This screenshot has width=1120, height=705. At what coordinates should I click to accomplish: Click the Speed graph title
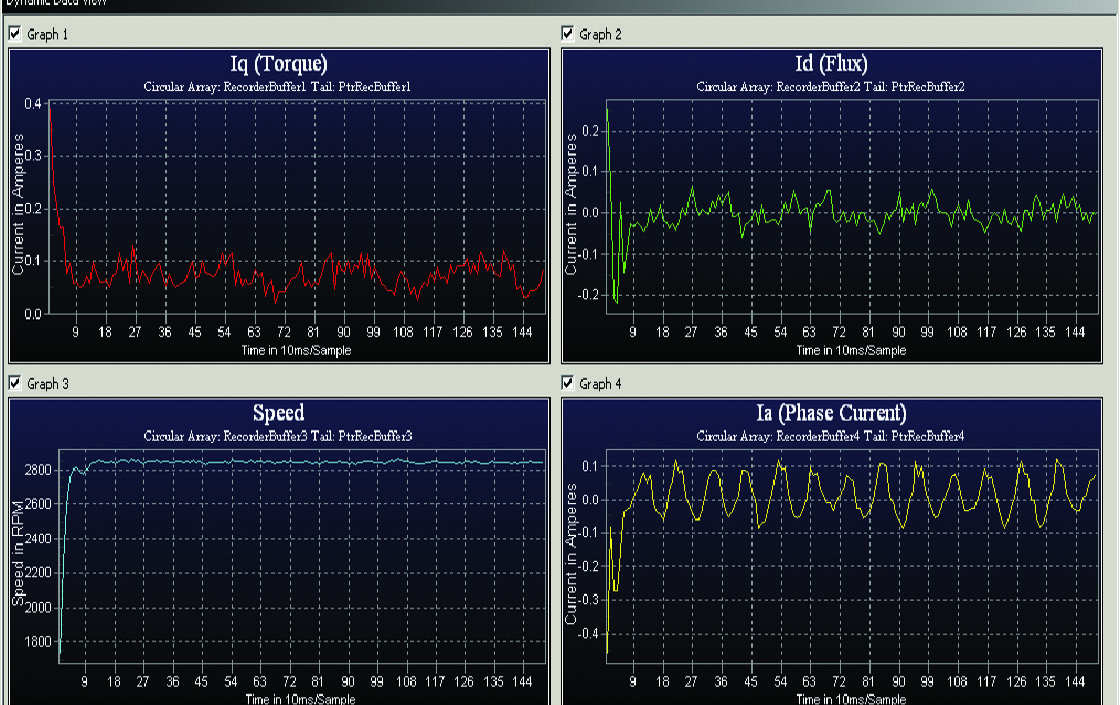(278, 413)
